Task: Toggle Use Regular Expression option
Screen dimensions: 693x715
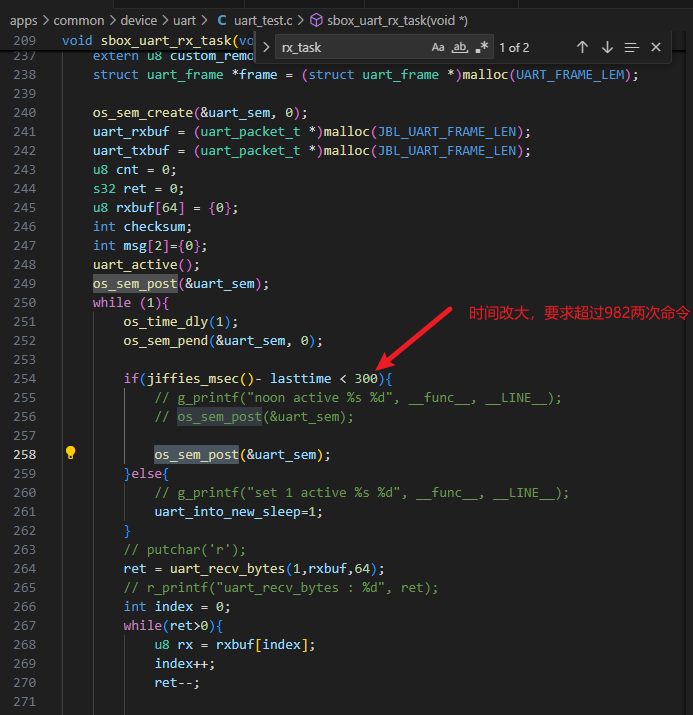Action: 482,47
